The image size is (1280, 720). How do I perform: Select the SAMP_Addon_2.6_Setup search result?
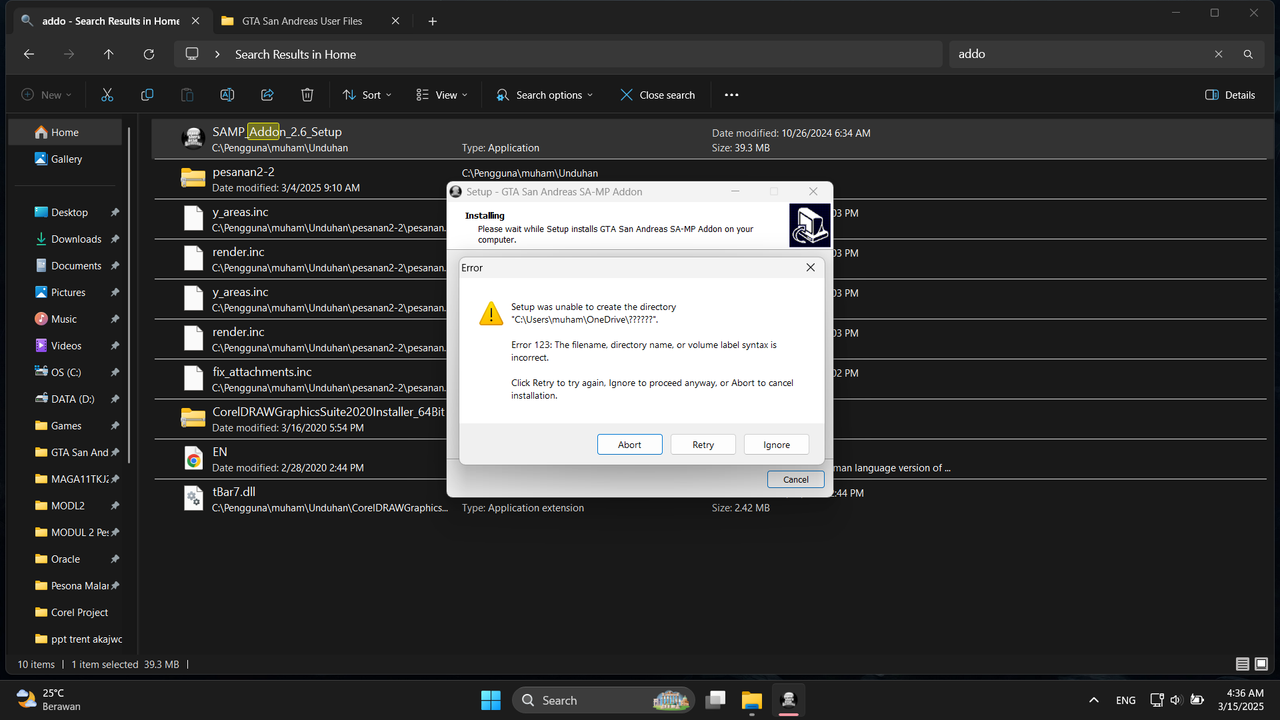point(707,139)
